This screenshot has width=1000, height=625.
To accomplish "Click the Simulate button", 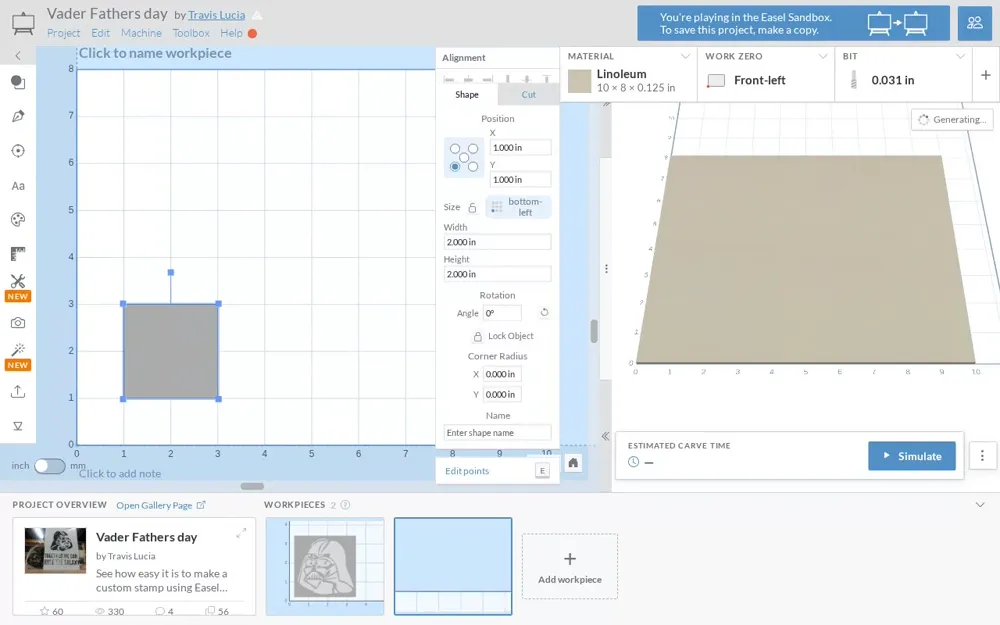I will [x=912, y=456].
